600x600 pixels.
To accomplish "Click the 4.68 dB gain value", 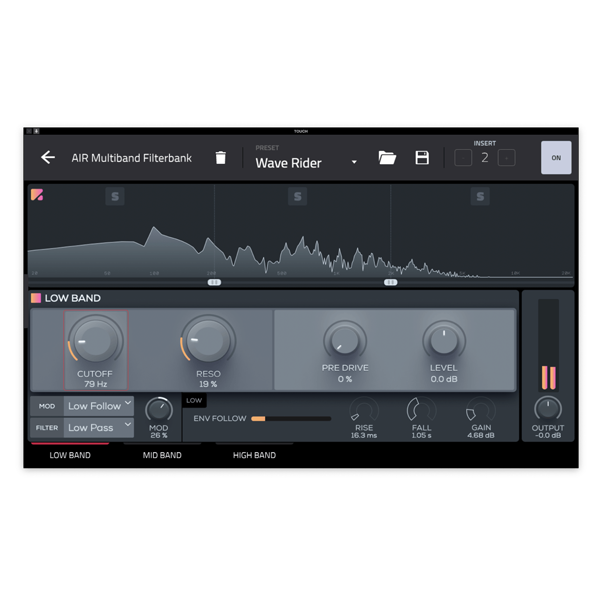I will (481, 435).
